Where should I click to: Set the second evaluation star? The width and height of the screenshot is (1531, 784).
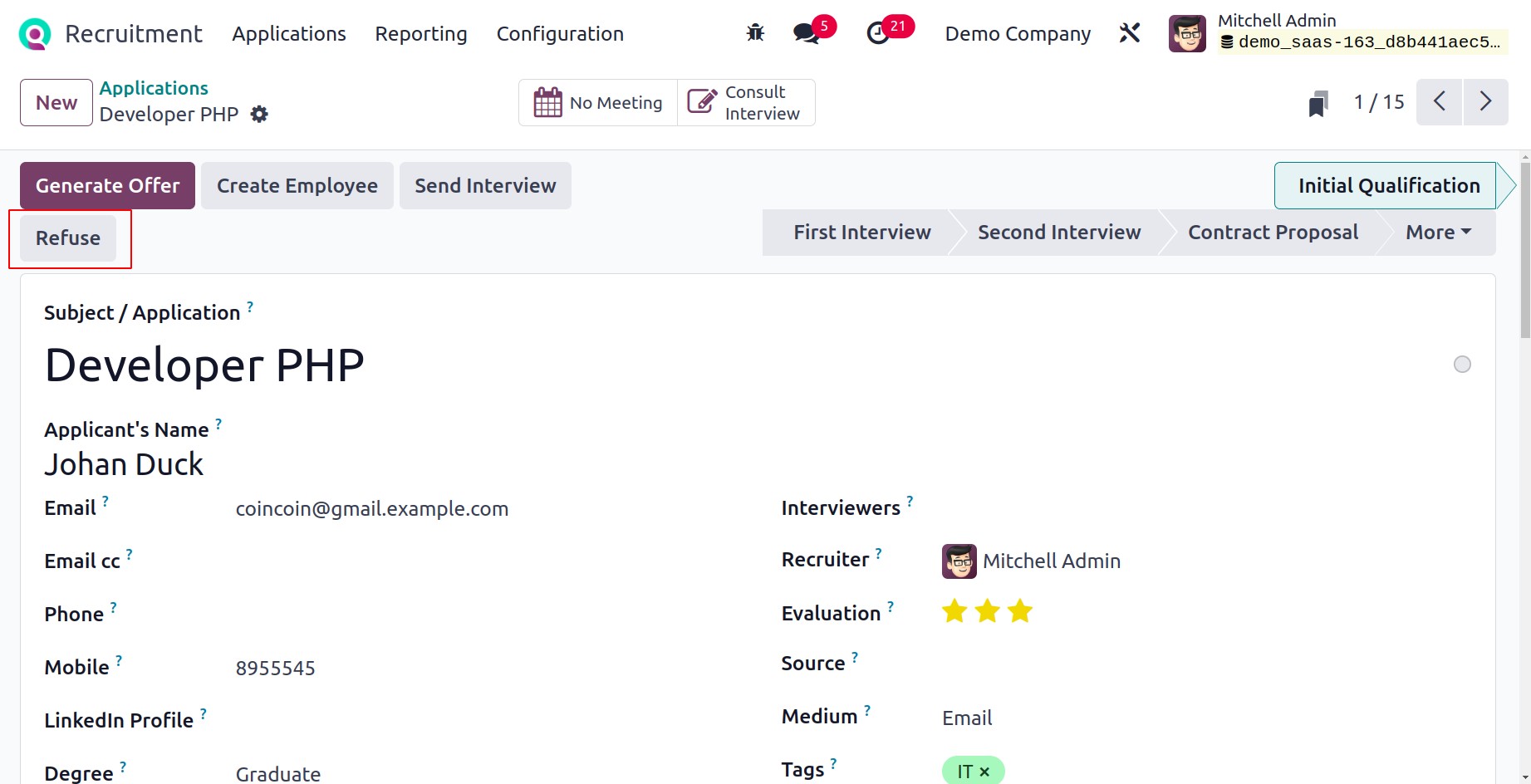coord(987,612)
